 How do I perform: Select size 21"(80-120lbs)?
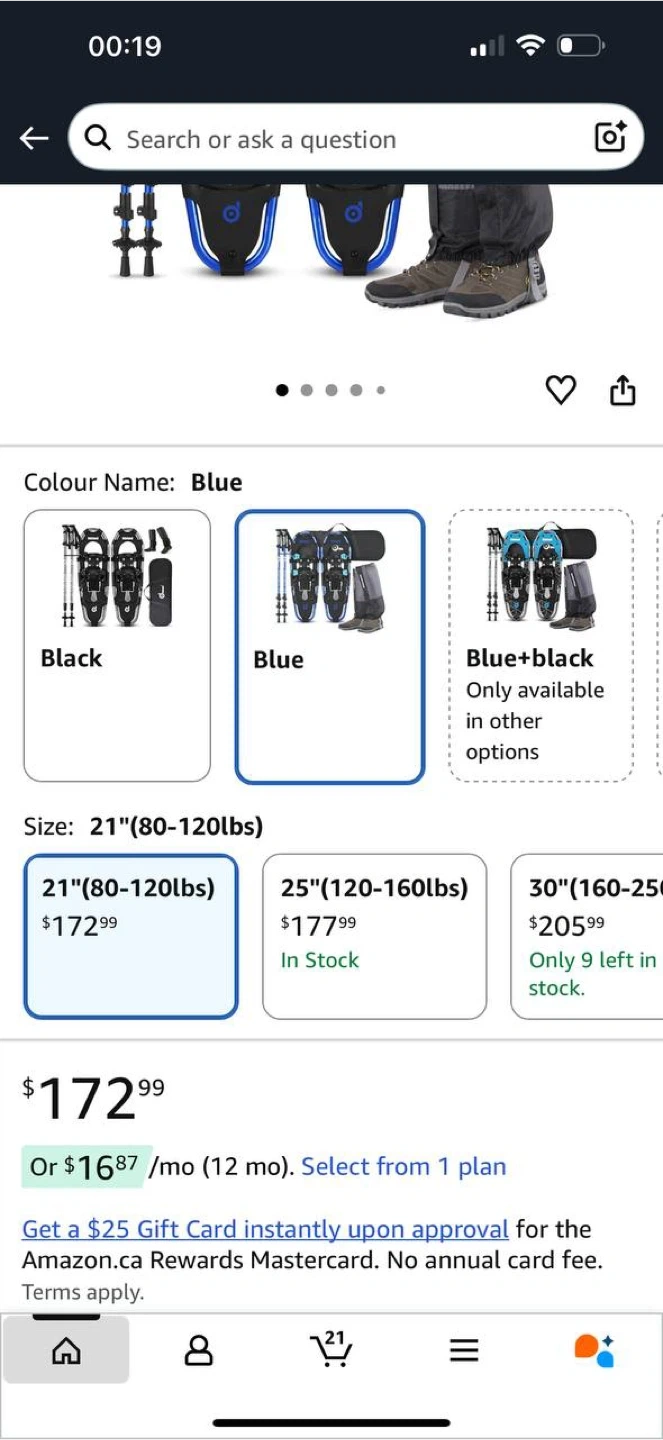131,936
